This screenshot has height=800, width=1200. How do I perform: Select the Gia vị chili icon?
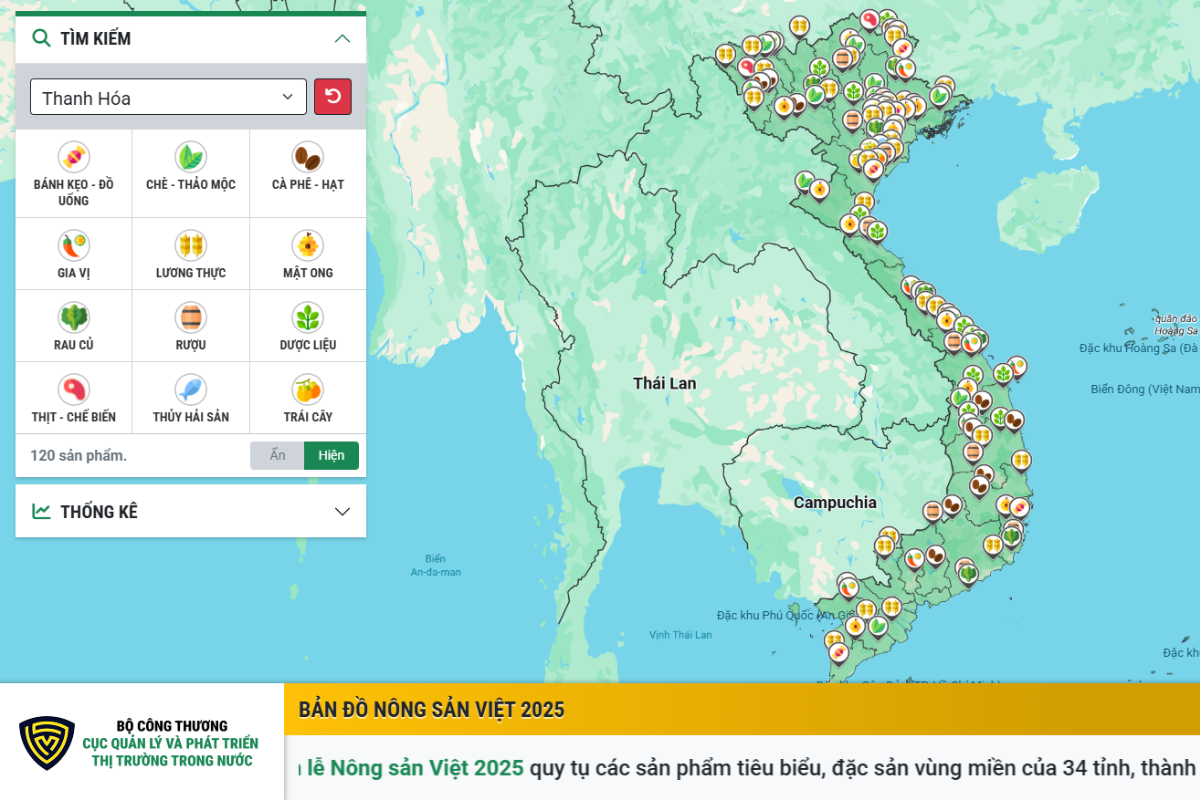click(x=74, y=245)
